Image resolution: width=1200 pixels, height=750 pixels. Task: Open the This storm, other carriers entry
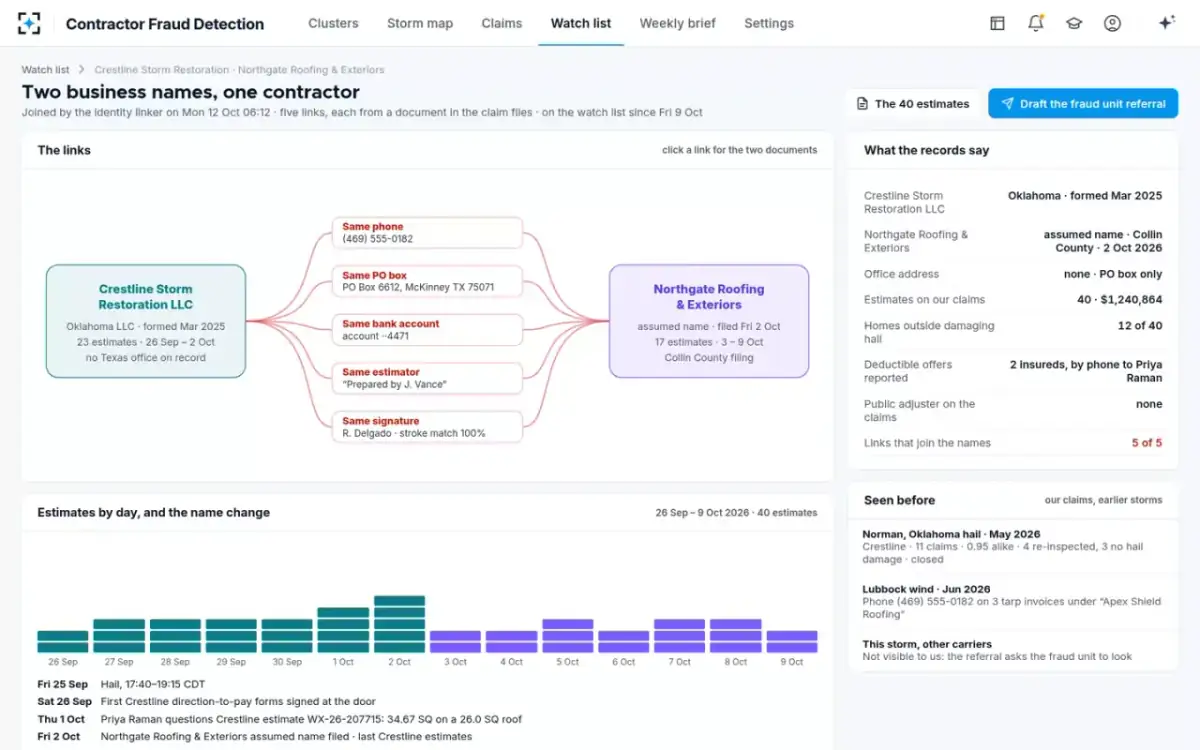coord(1012,651)
